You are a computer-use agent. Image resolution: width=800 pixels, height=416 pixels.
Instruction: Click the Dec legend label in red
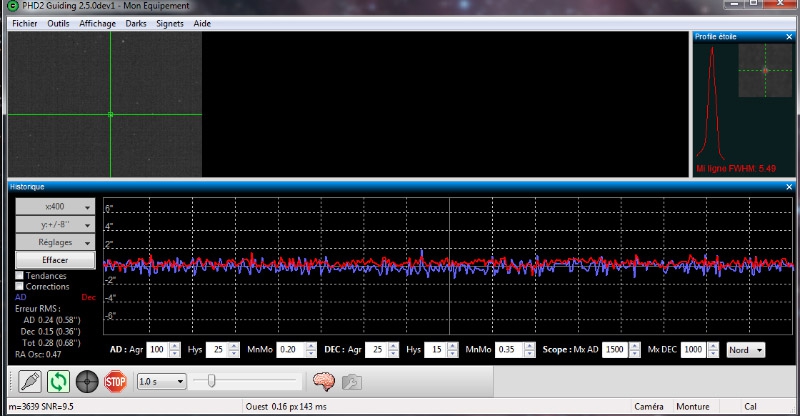click(x=88, y=297)
